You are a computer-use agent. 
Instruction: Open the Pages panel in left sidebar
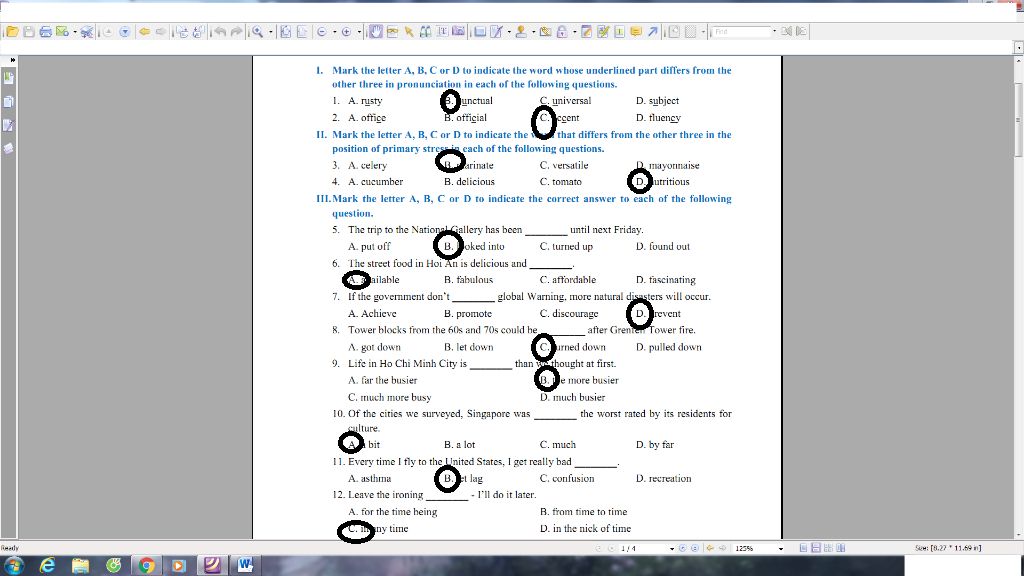click(x=8, y=101)
